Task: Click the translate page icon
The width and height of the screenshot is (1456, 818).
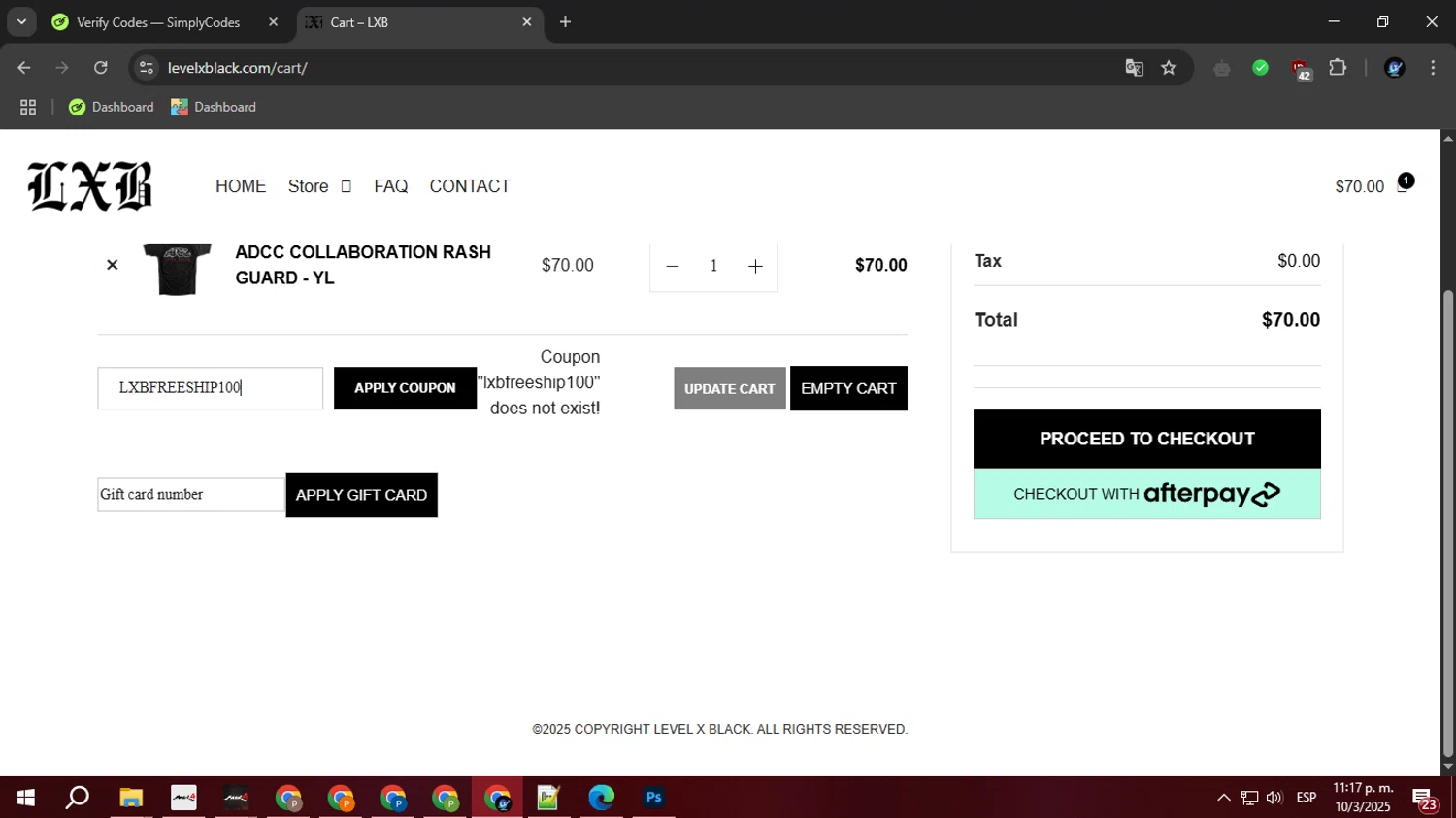Action: (1134, 68)
